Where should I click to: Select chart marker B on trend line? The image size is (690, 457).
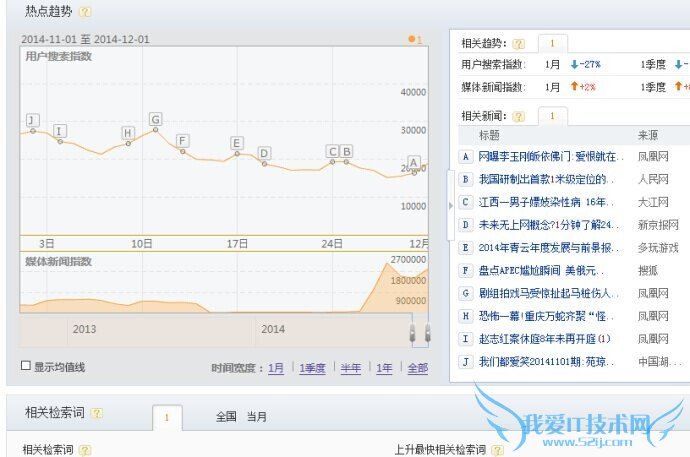346,151
